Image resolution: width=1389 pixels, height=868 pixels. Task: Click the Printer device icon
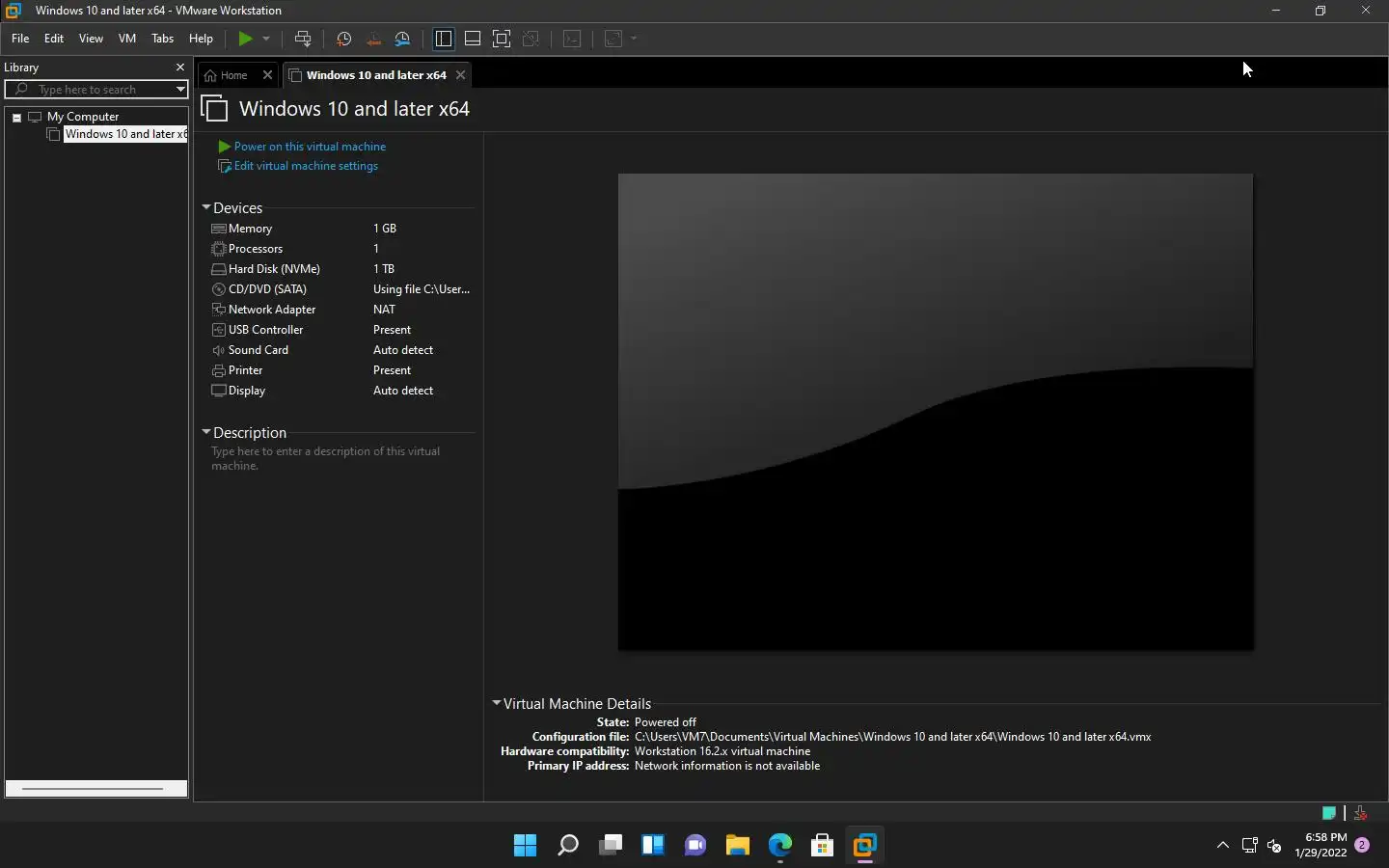(x=219, y=370)
